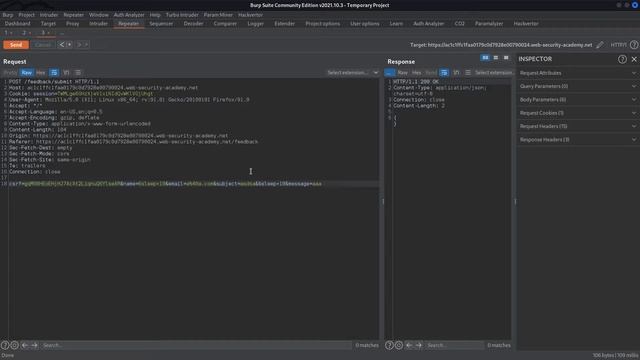Viewport: 640px width, 360px height.
Task: Open User options tab
Action: pos(365,24)
